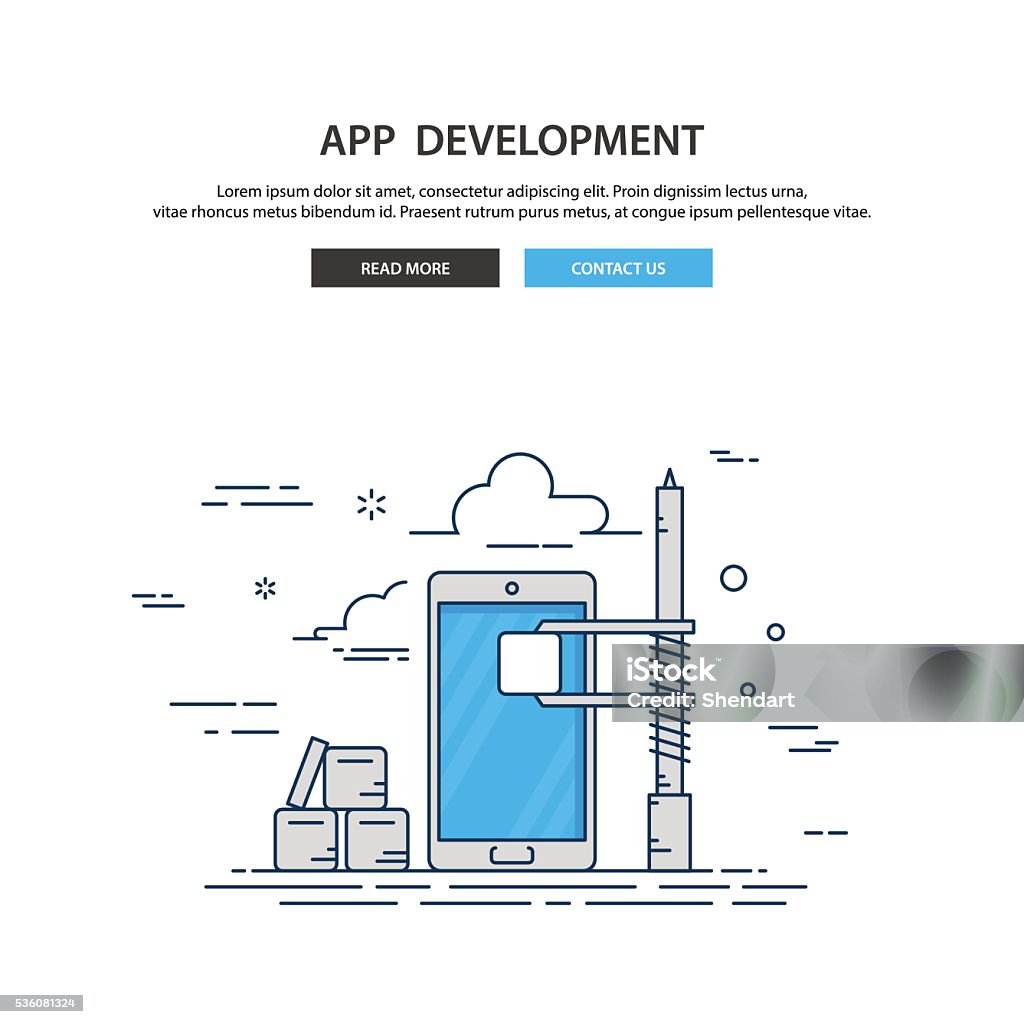Click the smartphone home button
This screenshot has width=1024, height=1024.
click(x=512, y=854)
